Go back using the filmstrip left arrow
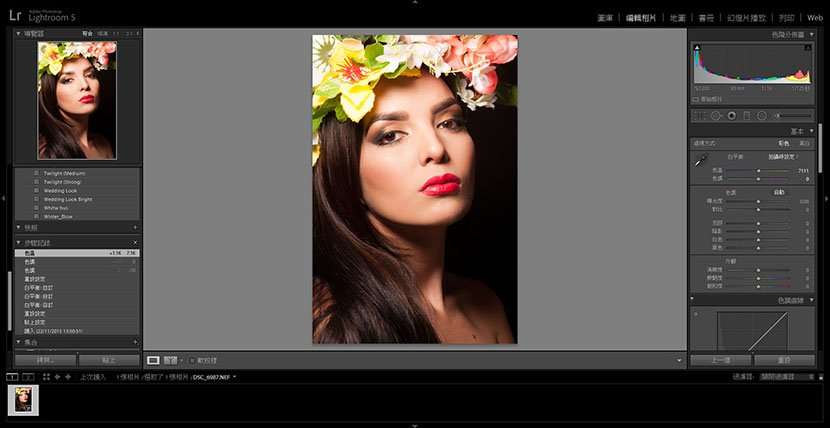Image resolution: width=830 pixels, height=428 pixels. pos(57,377)
